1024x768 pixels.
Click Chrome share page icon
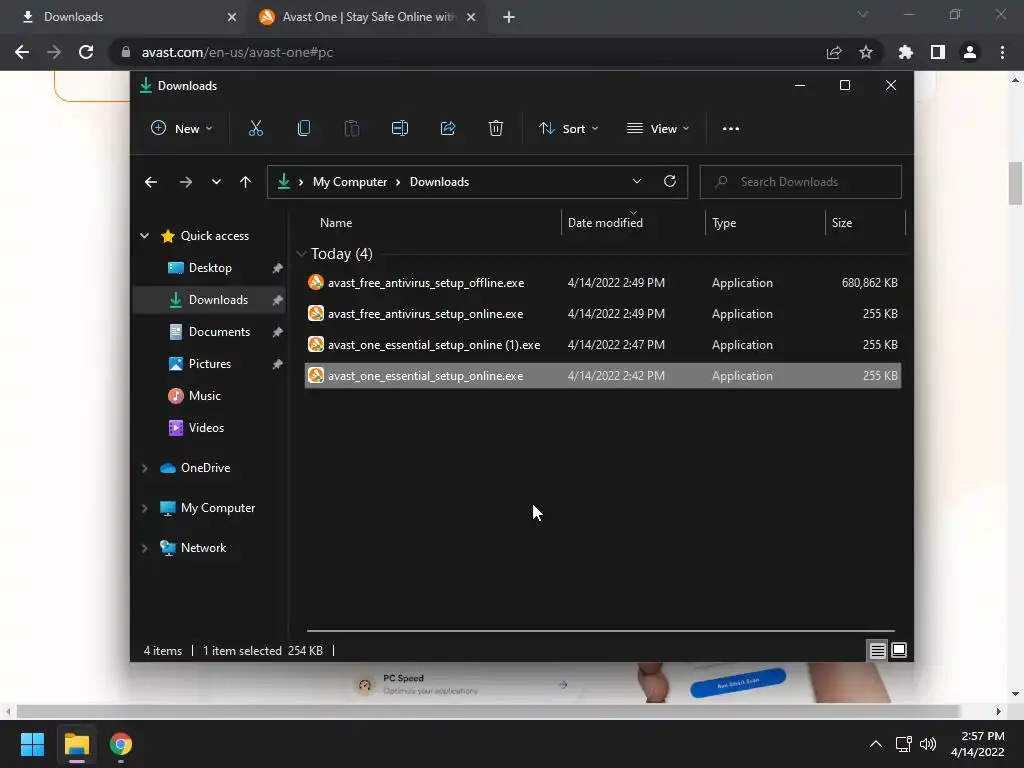(834, 52)
